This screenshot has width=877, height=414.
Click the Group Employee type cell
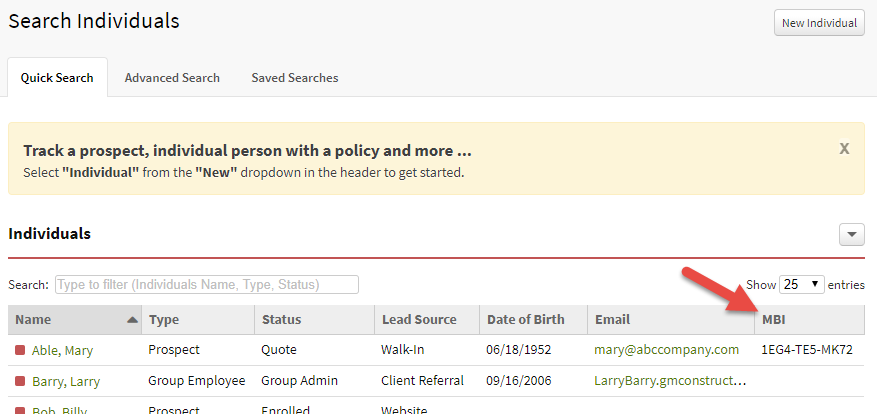tap(197, 381)
